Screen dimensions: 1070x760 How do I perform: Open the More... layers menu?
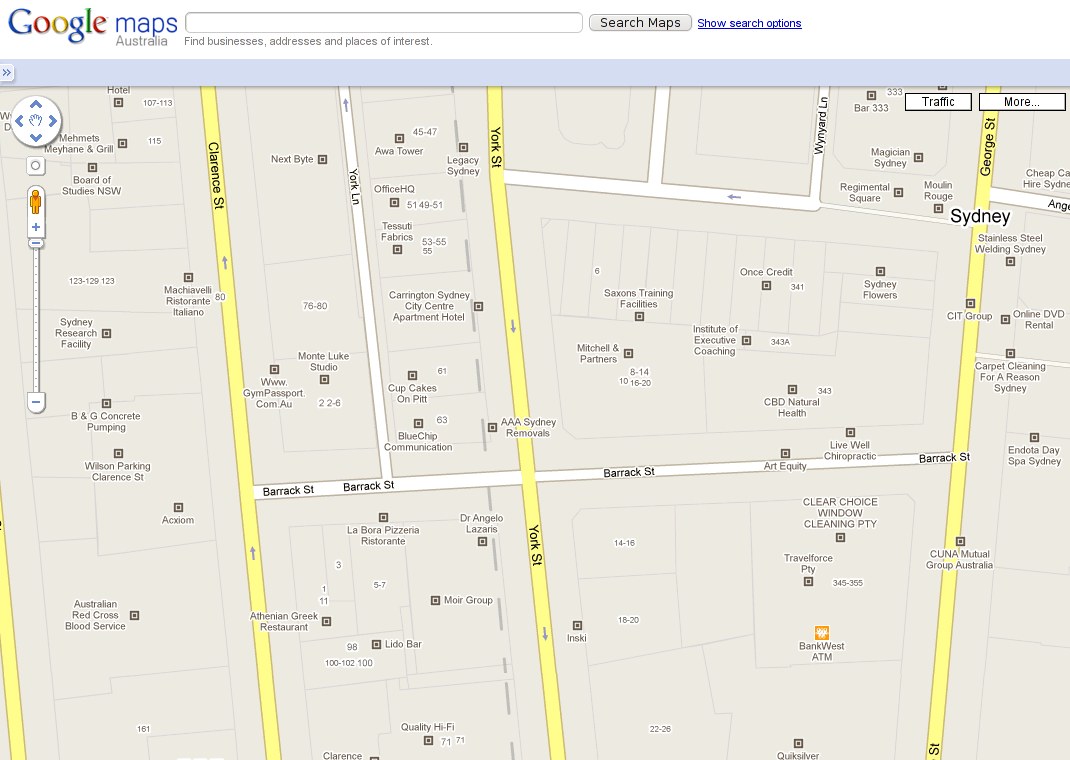[x=1022, y=102]
